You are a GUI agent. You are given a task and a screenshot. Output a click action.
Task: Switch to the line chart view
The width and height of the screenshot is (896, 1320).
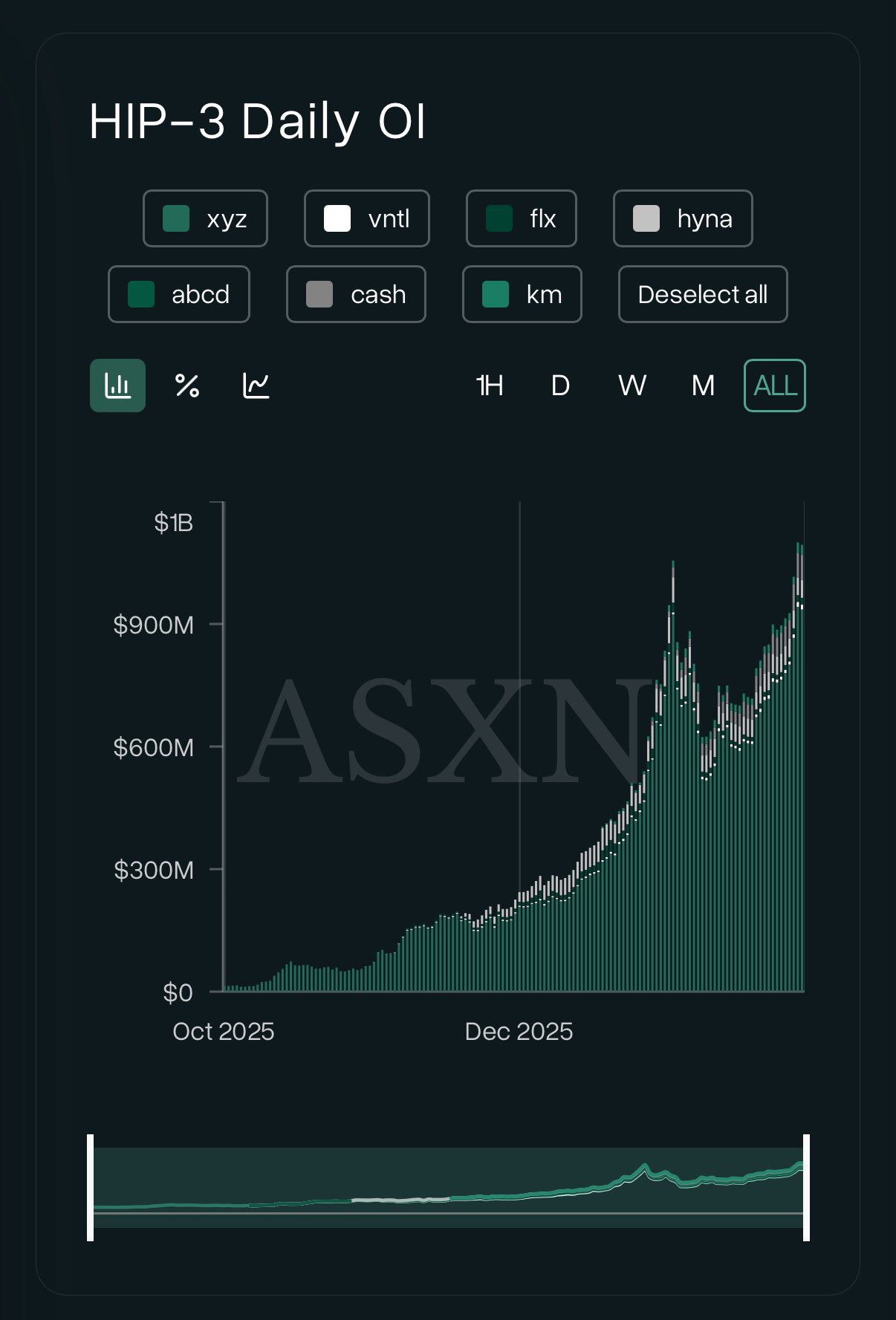point(256,386)
